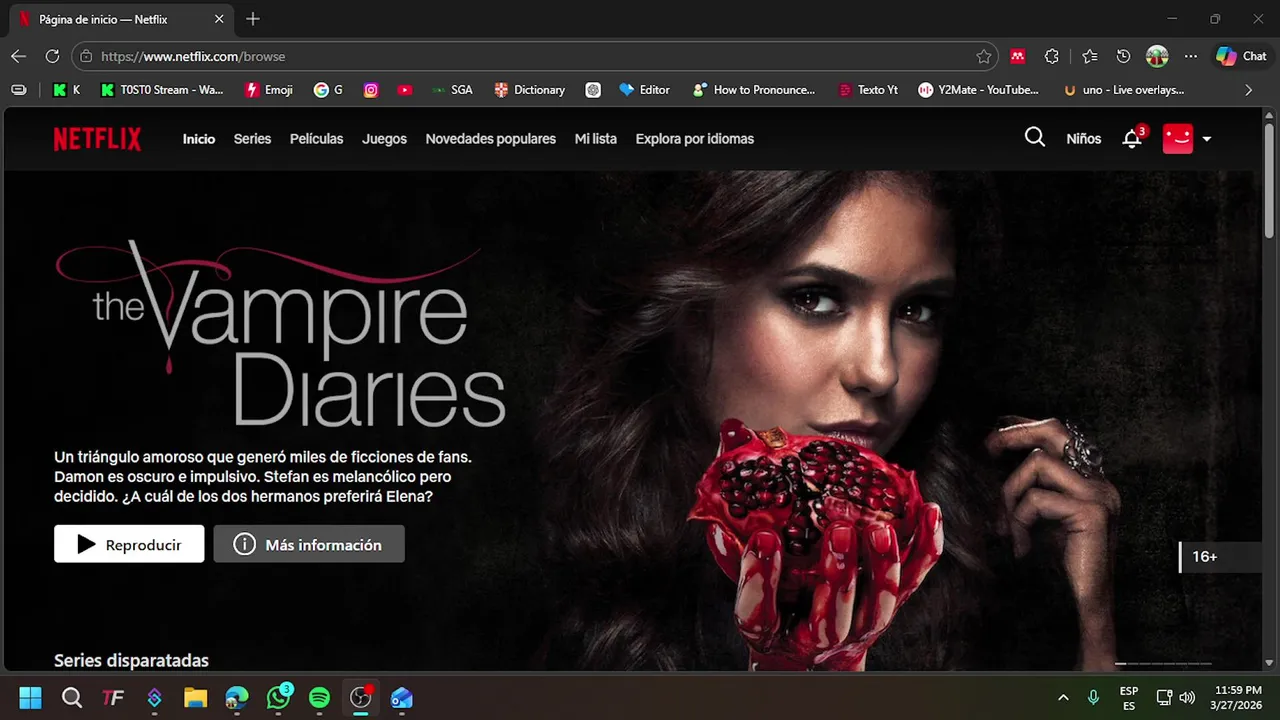Click the Series disparatadas row title
This screenshot has height=720, width=1280.
pyautogui.click(x=131, y=660)
